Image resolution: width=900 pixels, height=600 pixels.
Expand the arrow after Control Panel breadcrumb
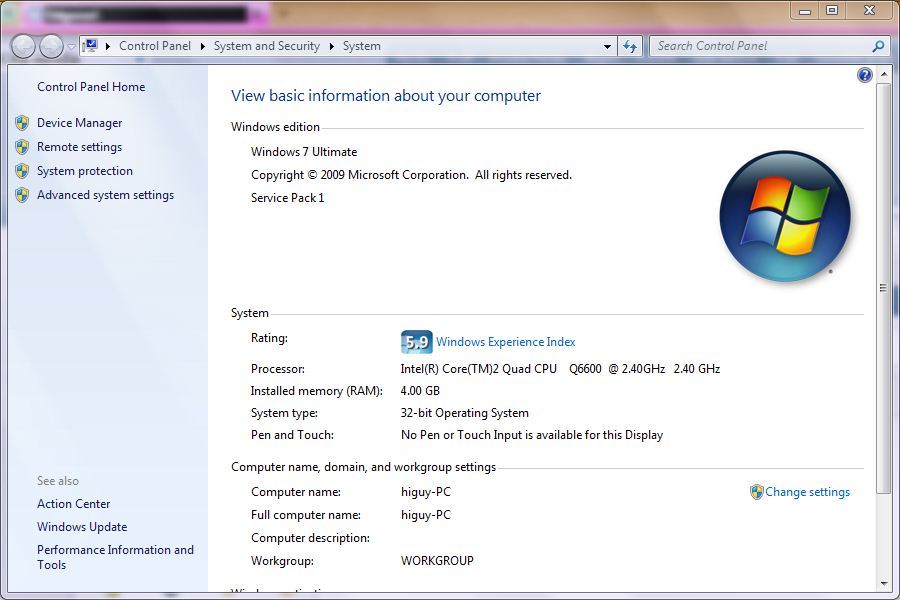pos(202,46)
